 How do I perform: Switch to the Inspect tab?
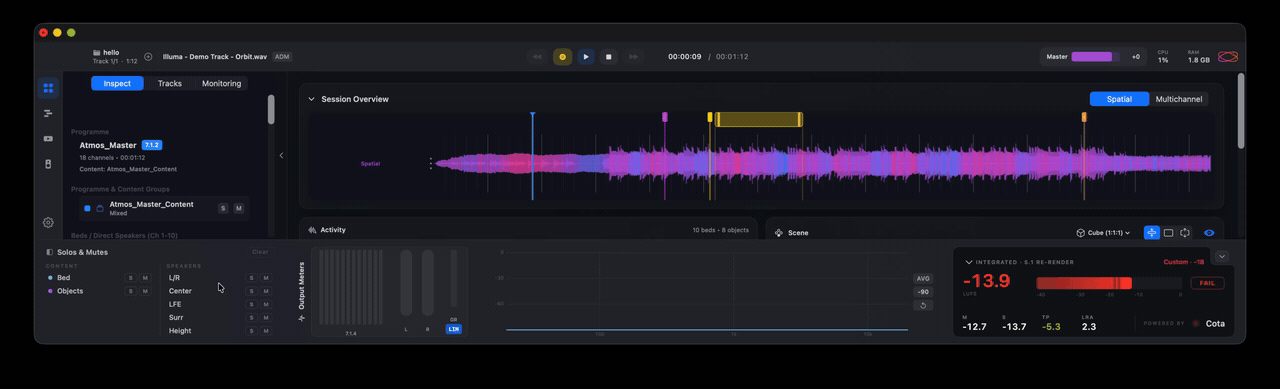[117, 83]
